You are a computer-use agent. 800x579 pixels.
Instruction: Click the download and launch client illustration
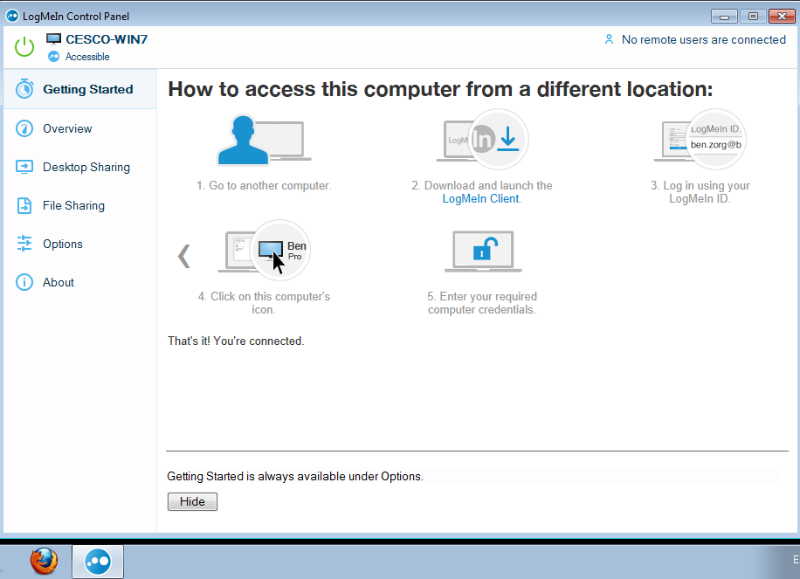coord(483,141)
